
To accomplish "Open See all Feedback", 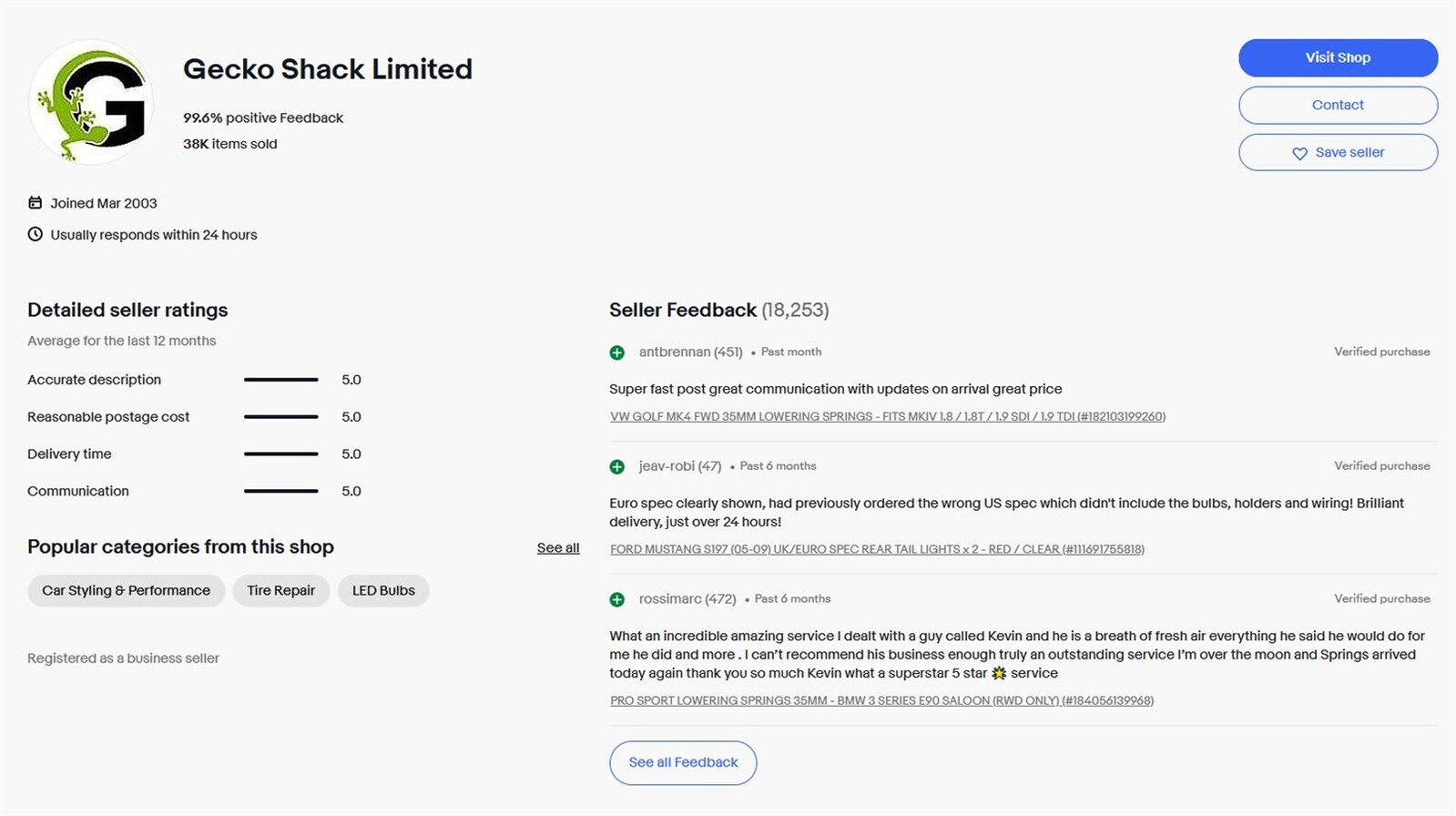I will coord(683,762).
